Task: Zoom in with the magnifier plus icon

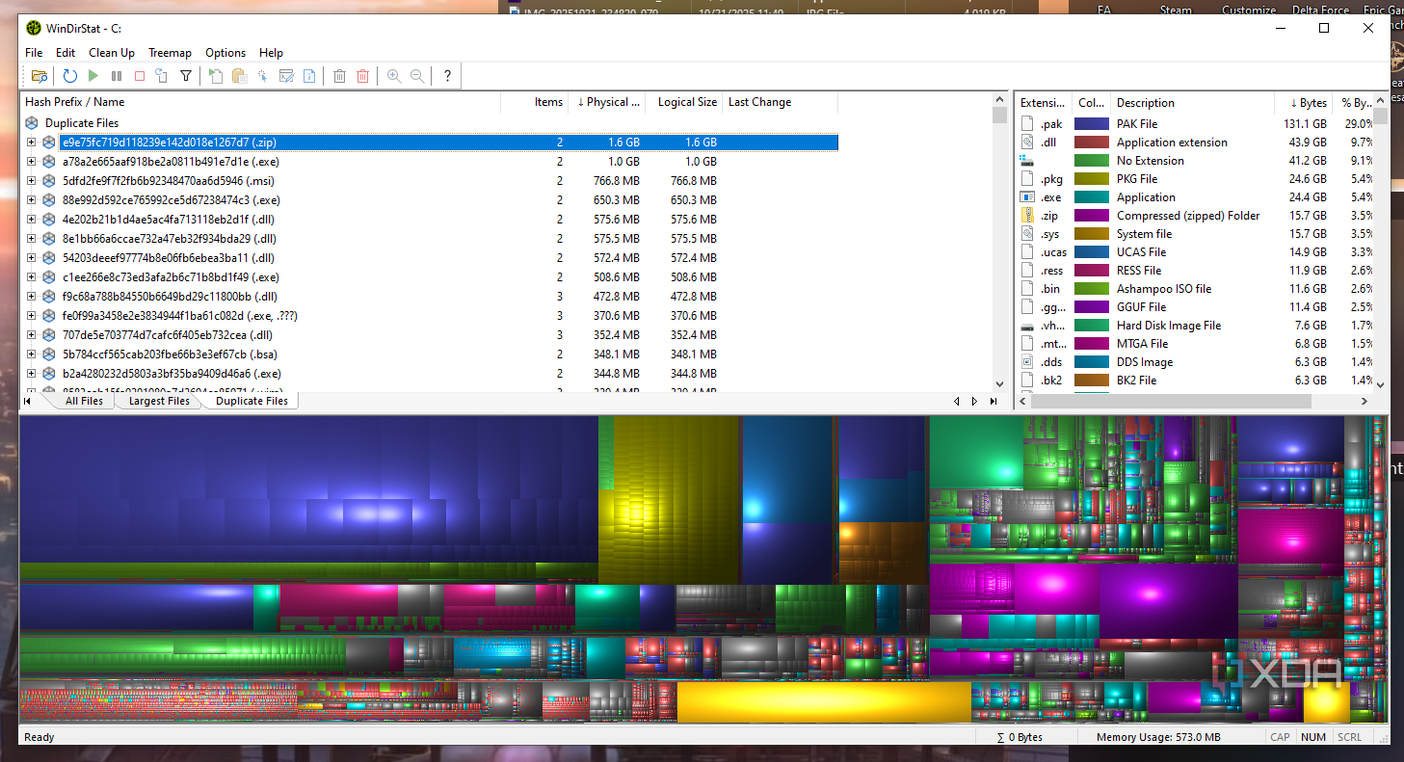Action: click(394, 76)
